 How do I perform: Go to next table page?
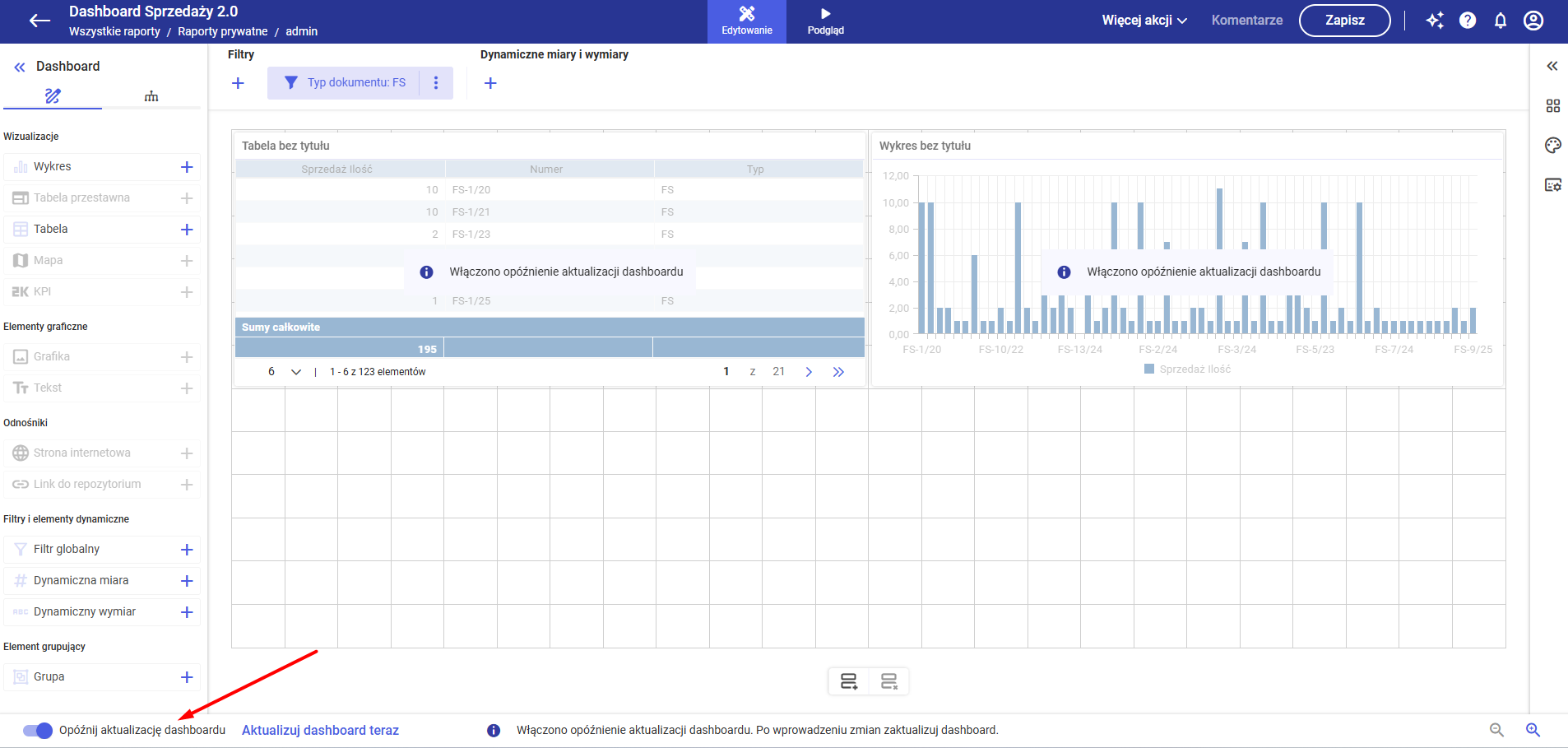coord(809,372)
